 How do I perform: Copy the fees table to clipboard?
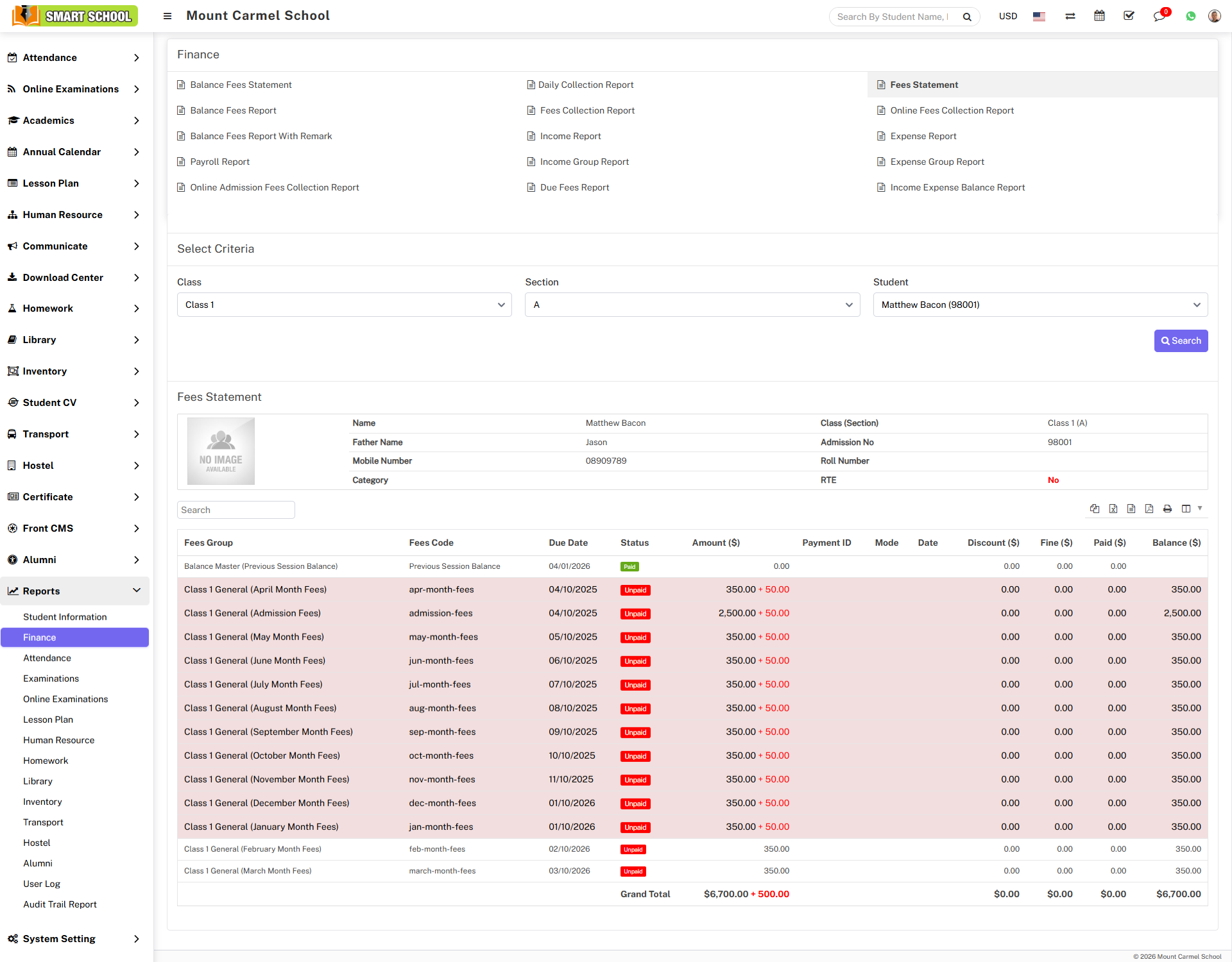[1095, 509]
